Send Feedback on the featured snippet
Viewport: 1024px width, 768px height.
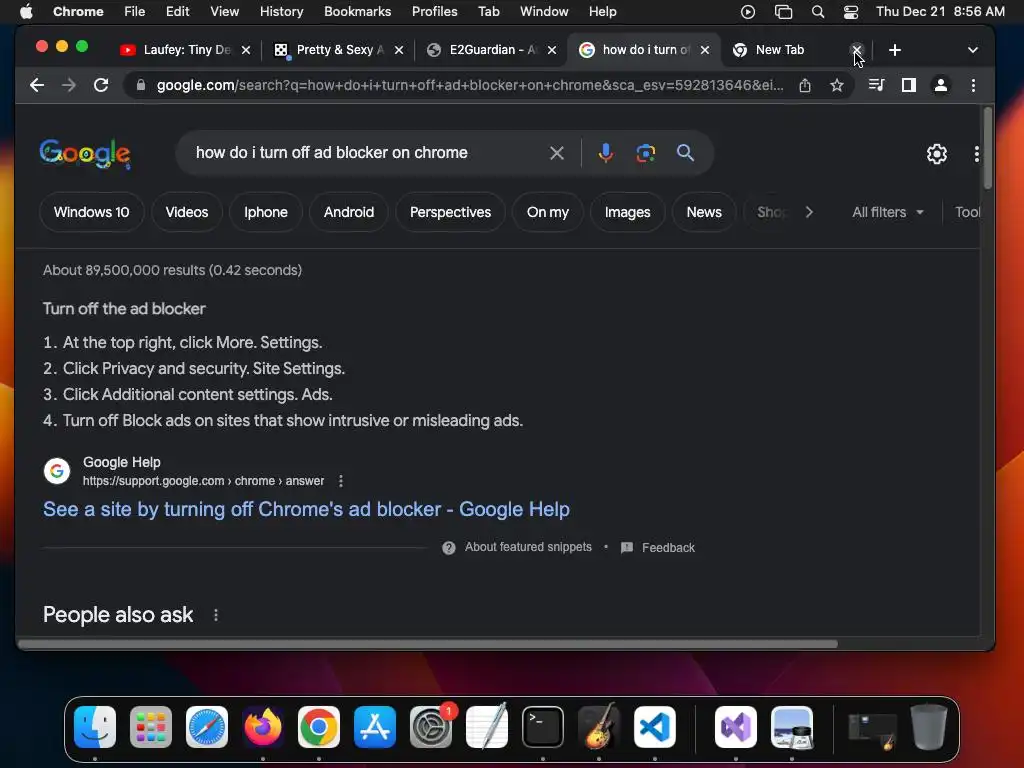coord(668,548)
